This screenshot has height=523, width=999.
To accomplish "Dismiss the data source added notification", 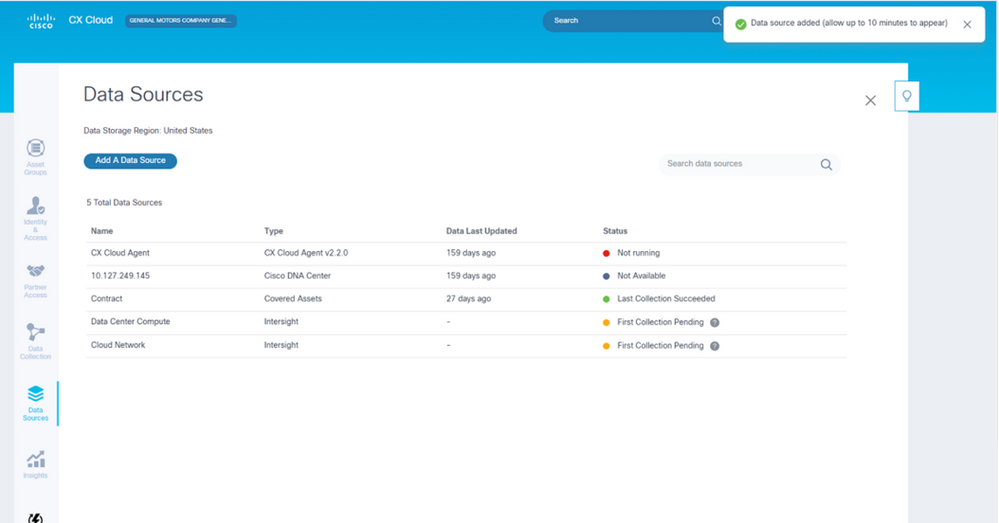I will (967, 25).
